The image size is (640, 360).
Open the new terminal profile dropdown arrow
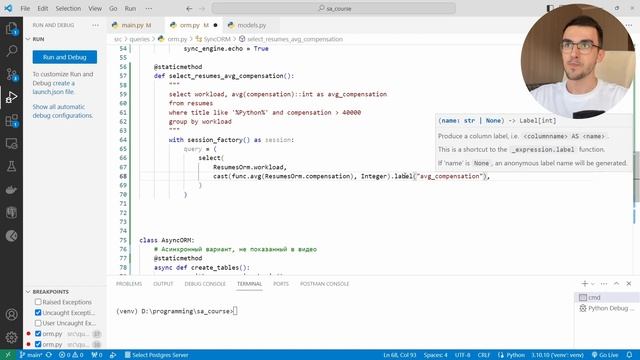593,284
